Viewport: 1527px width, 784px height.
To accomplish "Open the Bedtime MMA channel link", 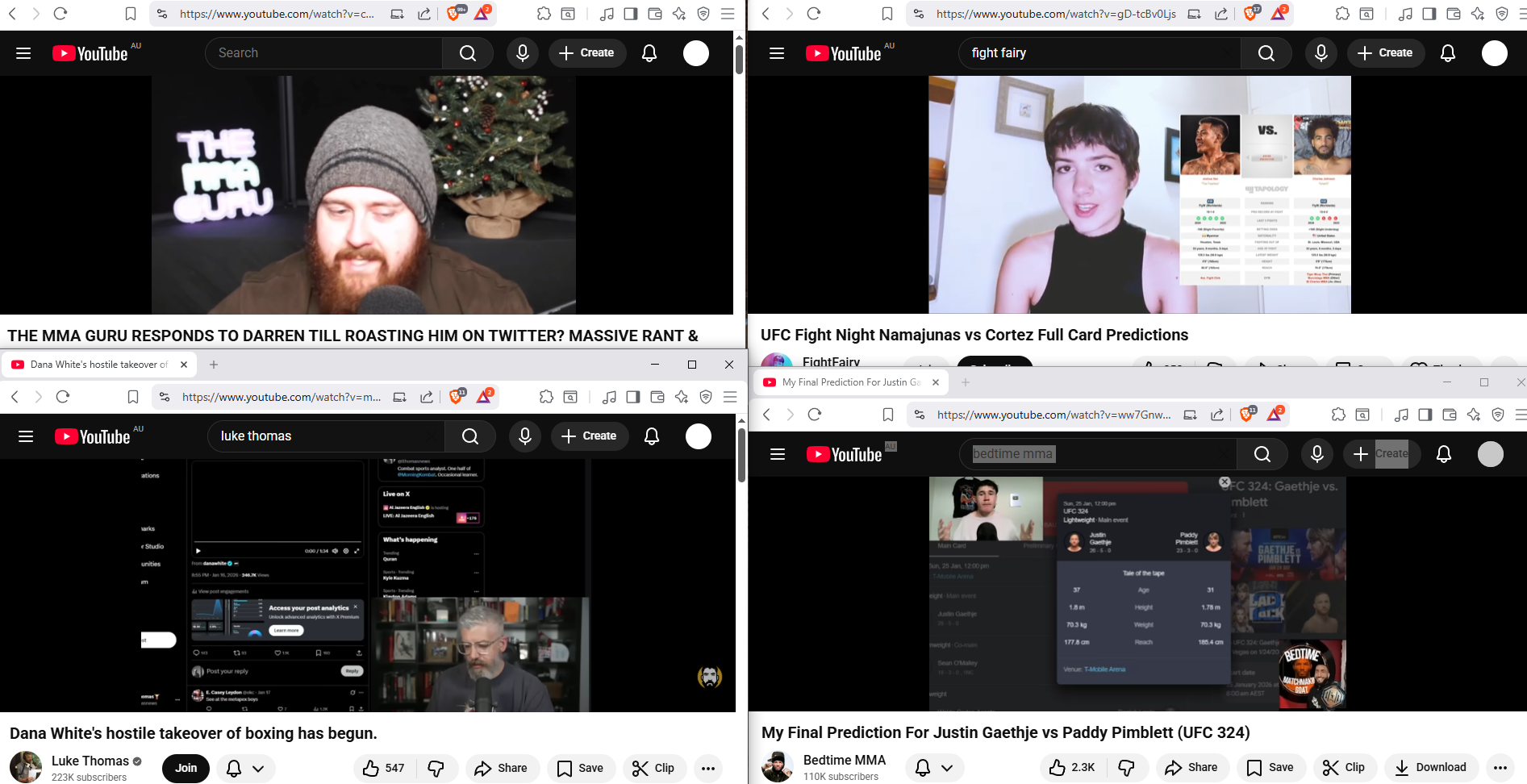I will click(x=845, y=760).
